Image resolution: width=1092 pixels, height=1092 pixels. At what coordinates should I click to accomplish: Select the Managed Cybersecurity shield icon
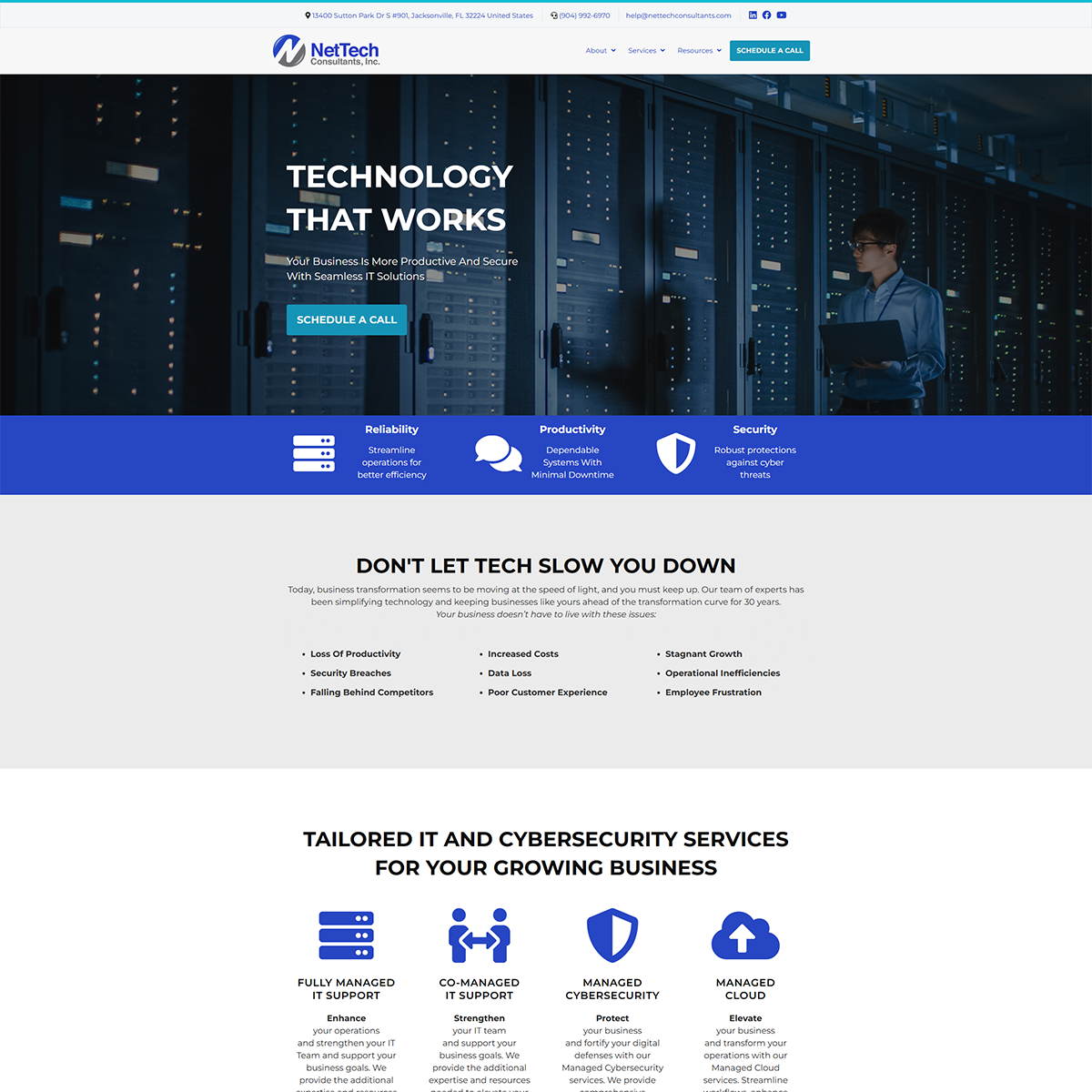[612, 935]
